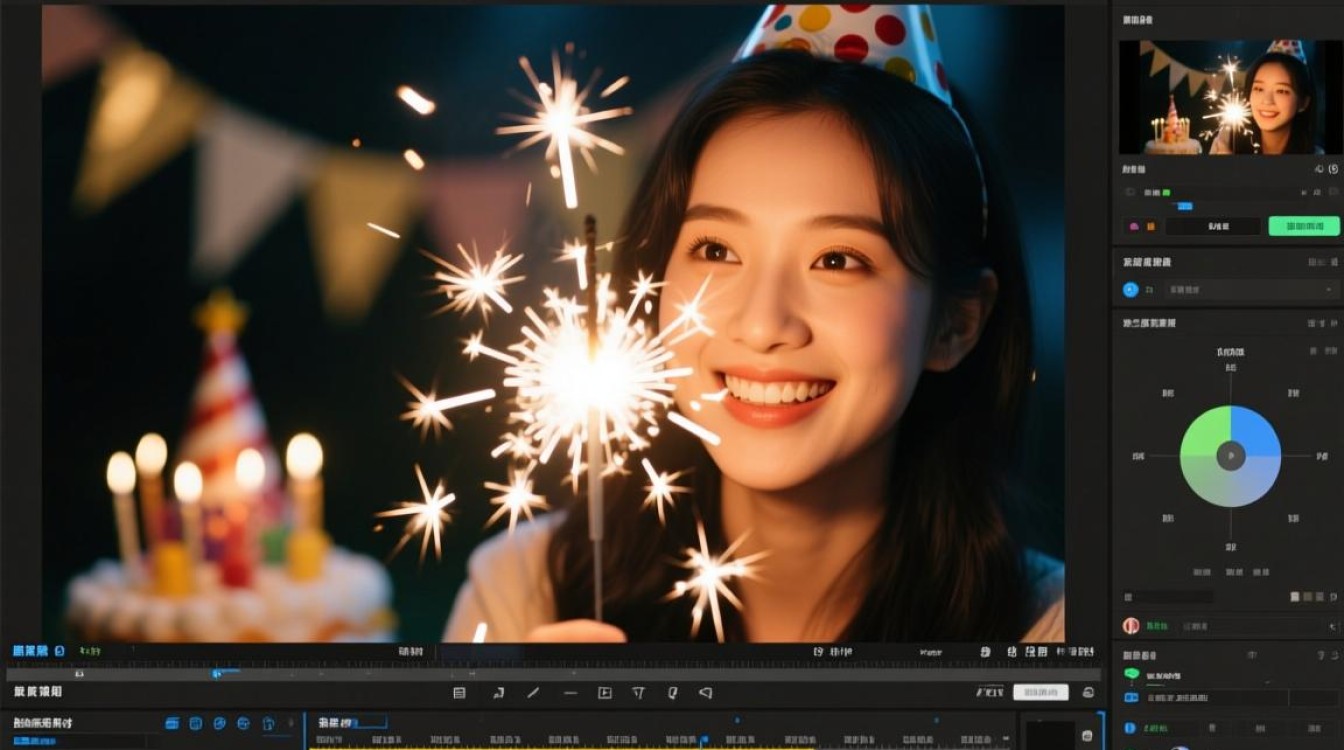The width and height of the screenshot is (1344, 750).
Task: Click the third blue round icon in the track header
Action: (x=219, y=723)
